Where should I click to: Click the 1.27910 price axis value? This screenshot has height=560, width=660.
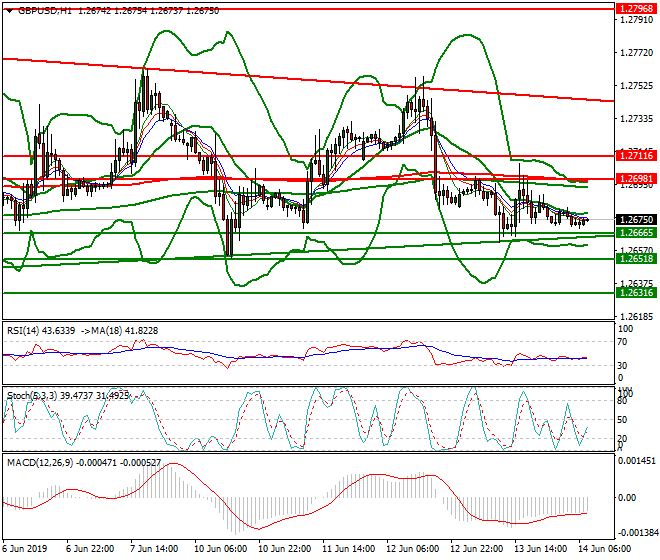point(637,19)
